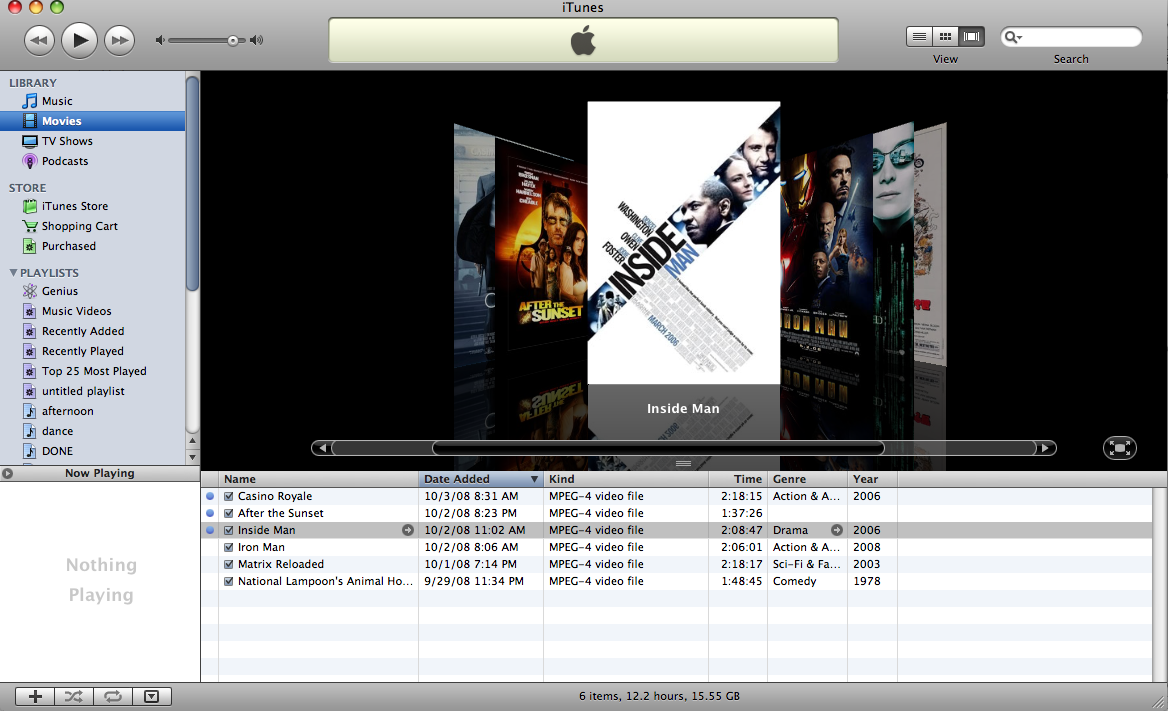Open the Shopping Cart
This screenshot has height=711, width=1168.
tap(80, 226)
